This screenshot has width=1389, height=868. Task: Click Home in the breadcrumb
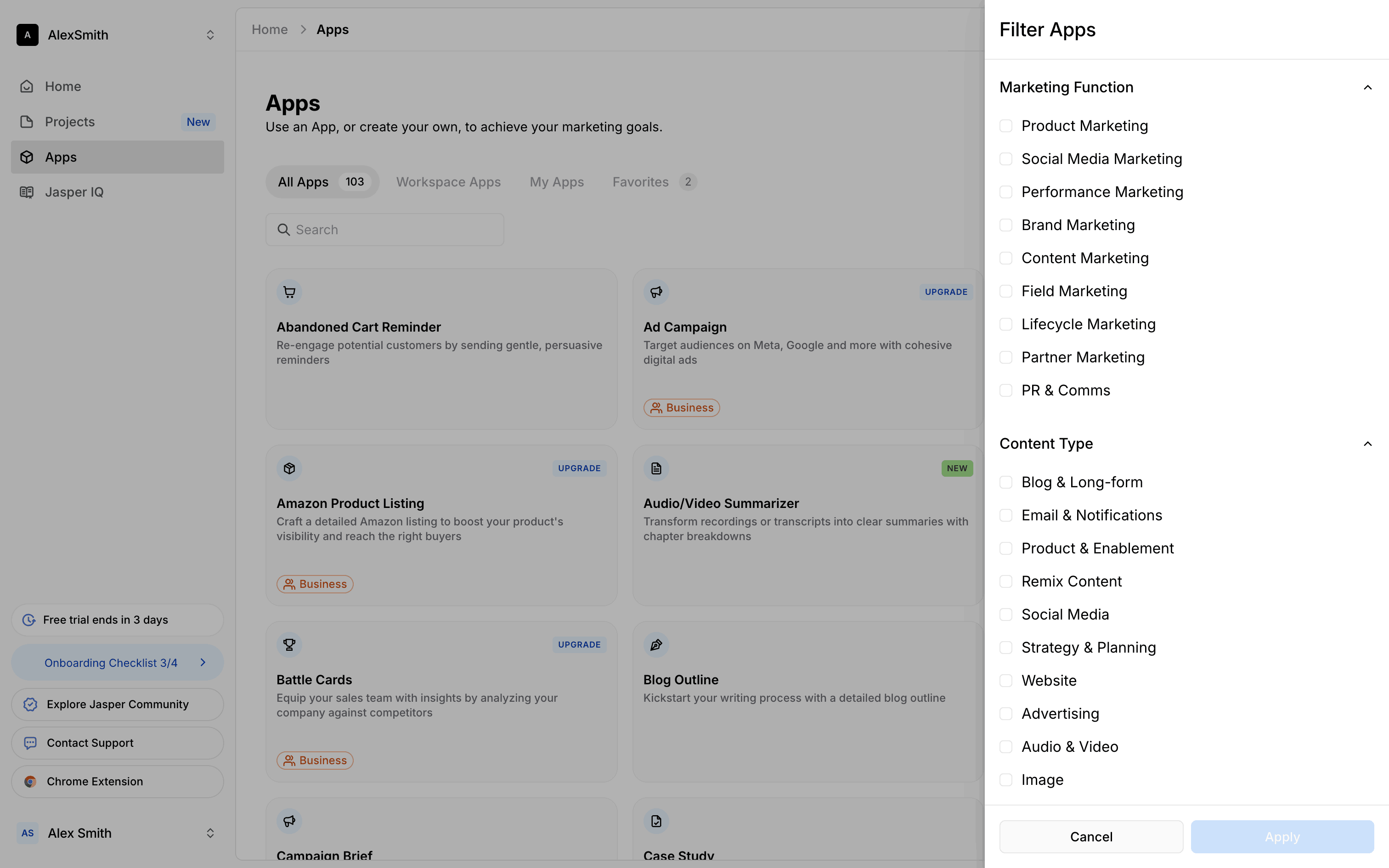click(x=270, y=29)
